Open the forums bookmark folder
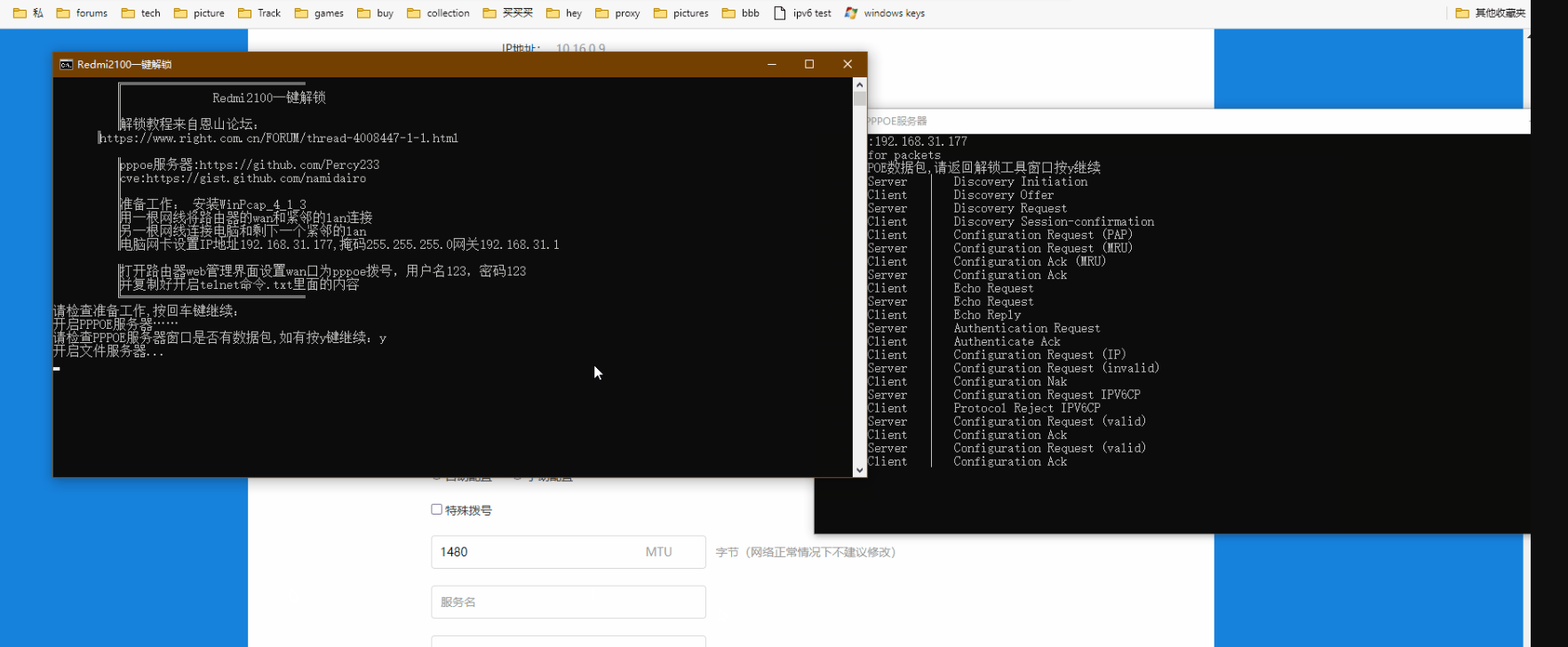 [82, 13]
